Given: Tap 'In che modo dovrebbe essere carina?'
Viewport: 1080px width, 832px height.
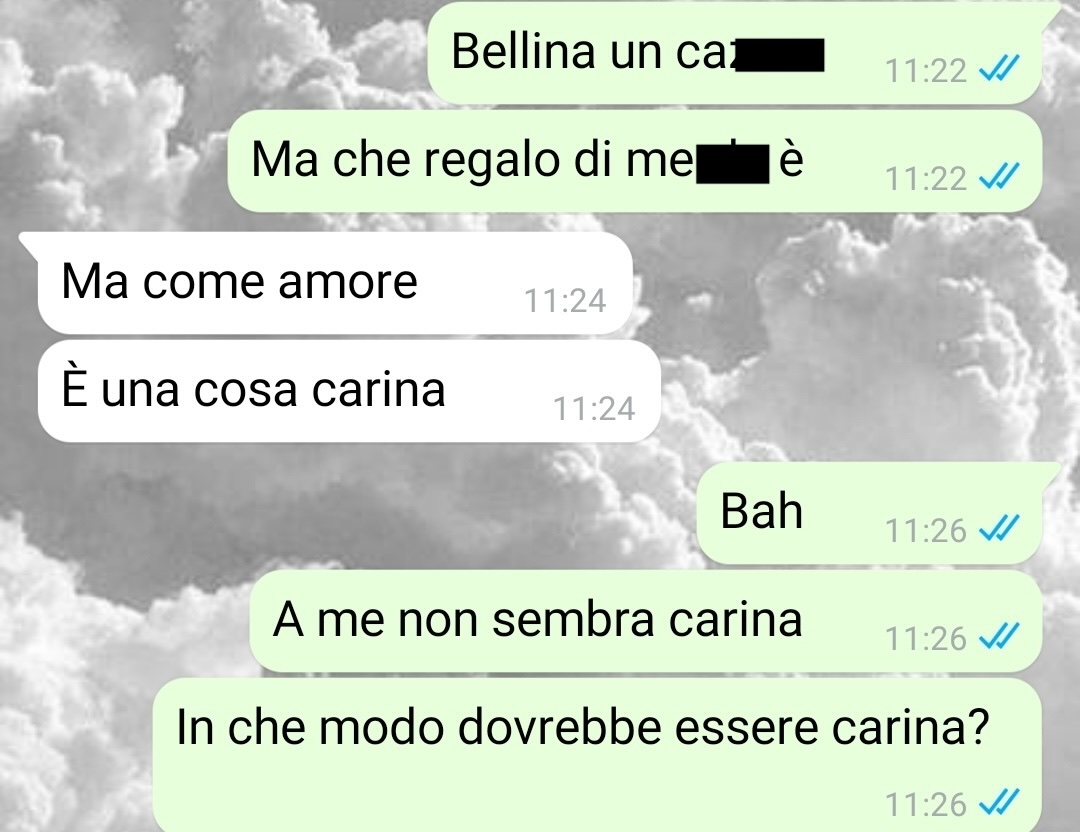Looking at the screenshot, I should click(596, 755).
